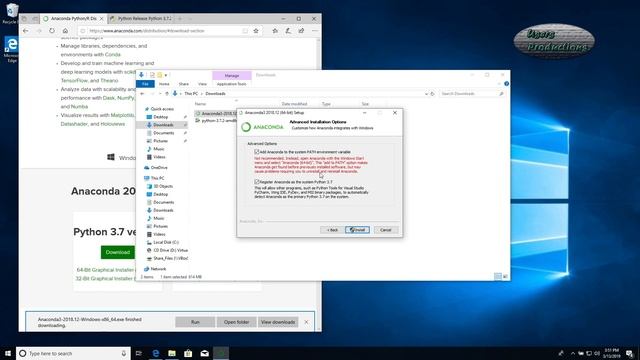The height and width of the screenshot is (360, 640).
Task: Click Edge browser back button
Action: click(x=26, y=31)
